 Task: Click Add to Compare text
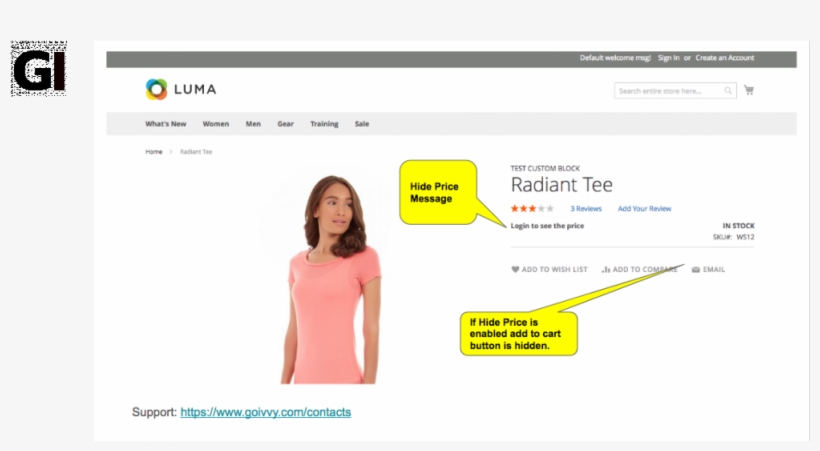[x=645, y=269]
